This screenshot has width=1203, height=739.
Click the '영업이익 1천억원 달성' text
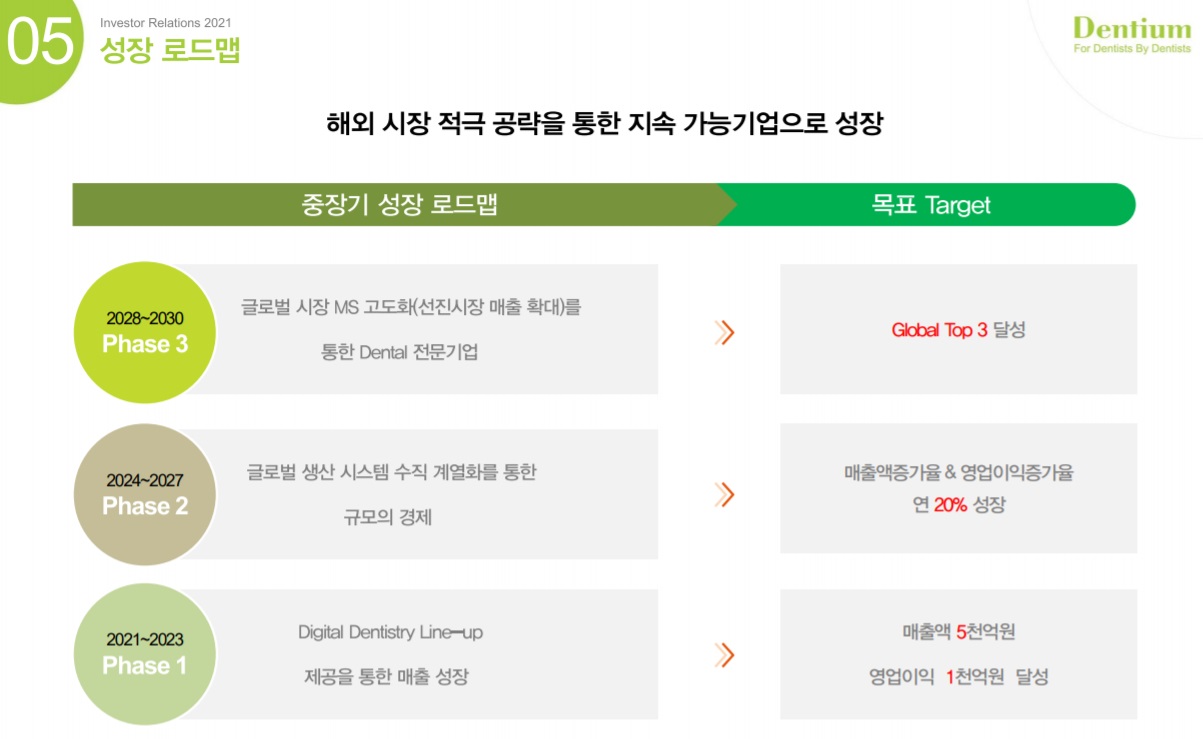click(958, 677)
